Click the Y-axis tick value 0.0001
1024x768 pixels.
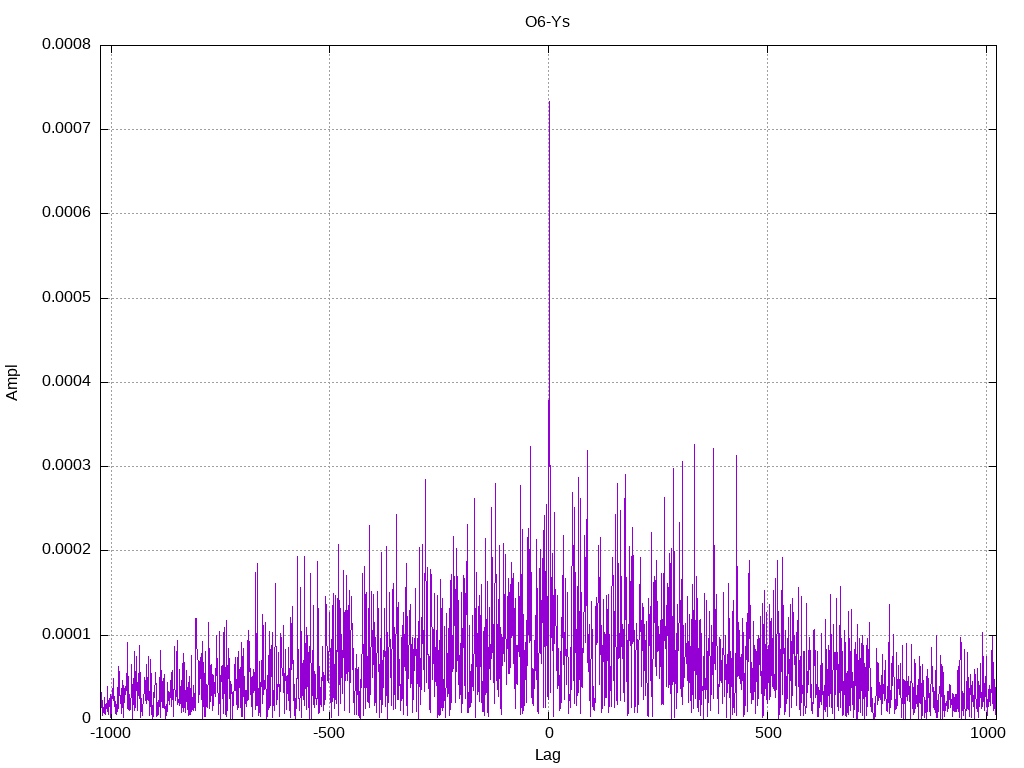(x=67, y=635)
